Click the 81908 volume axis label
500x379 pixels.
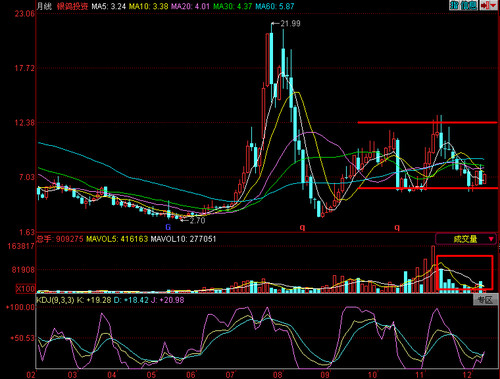tap(23, 270)
